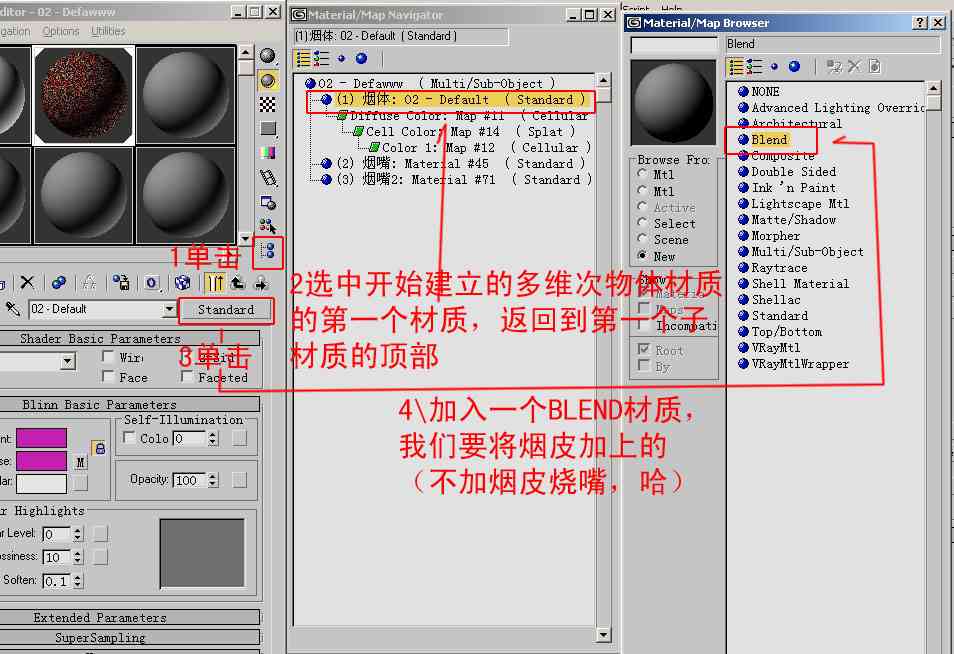Open the Utilities menu in Material Editor
This screenshot has width=954, height=654.
click(x=108, y=31)
